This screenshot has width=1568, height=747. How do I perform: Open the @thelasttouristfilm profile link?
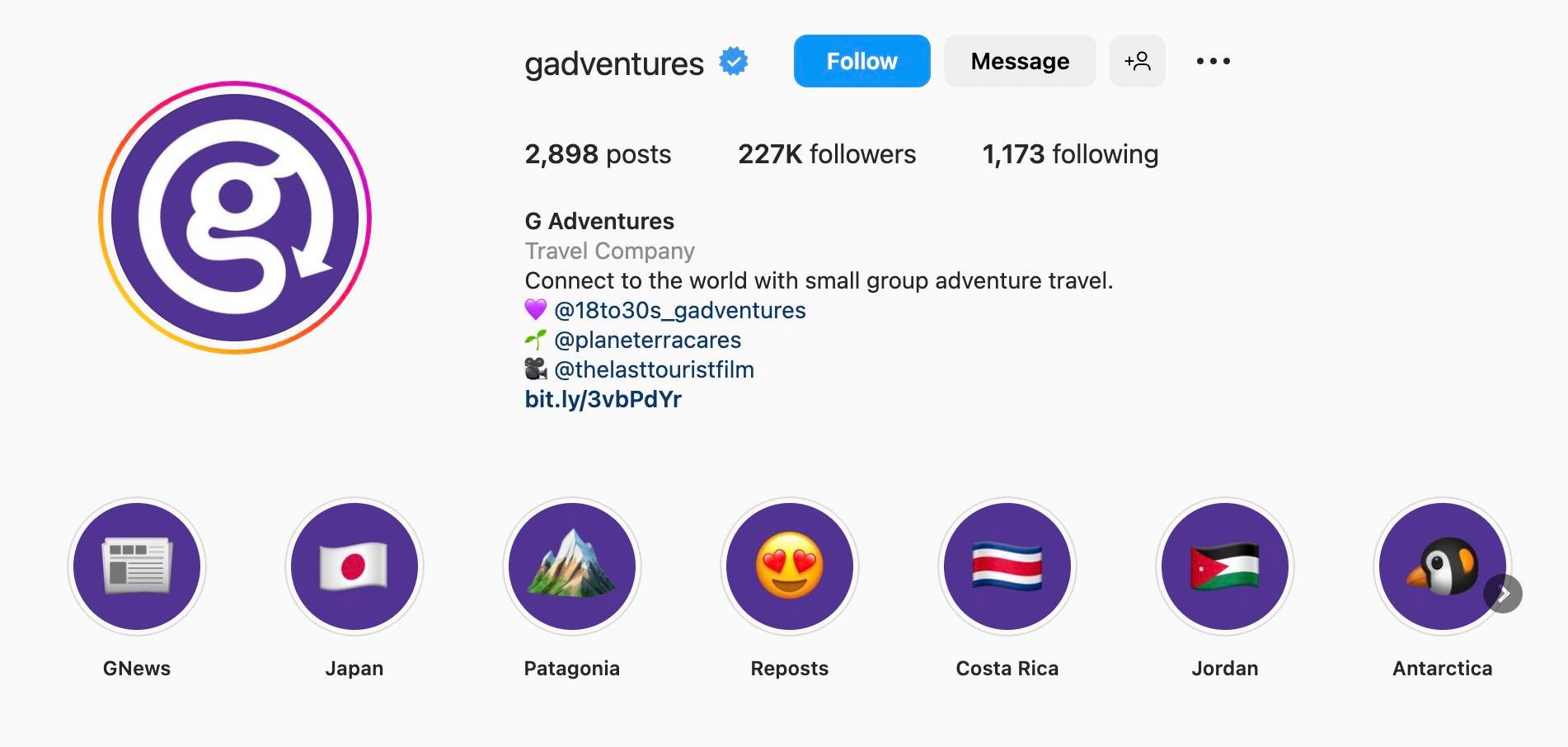tap(654, 370)
